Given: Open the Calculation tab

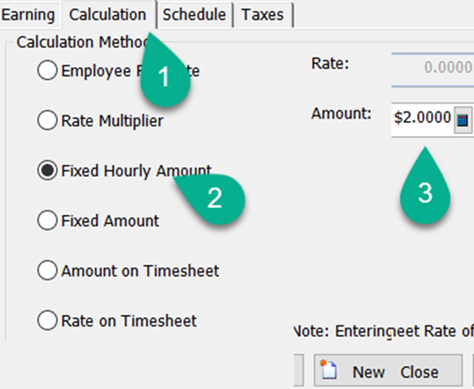Looking at the screenshot, I should [108, 15].
